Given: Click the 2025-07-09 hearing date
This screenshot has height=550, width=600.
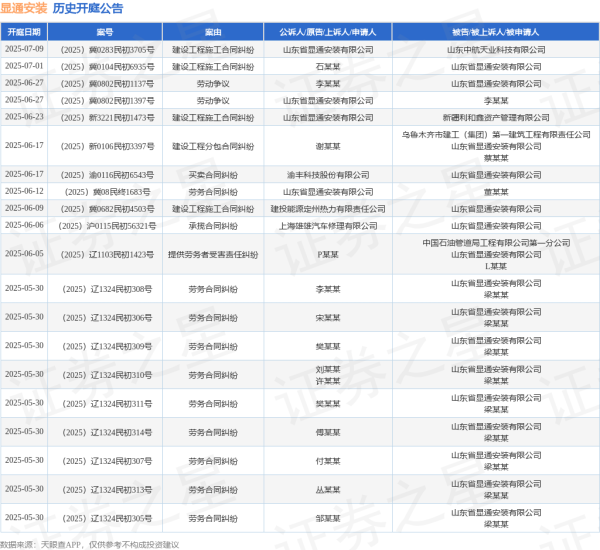Looking at the screenshot, I should [x=24, y=49].
